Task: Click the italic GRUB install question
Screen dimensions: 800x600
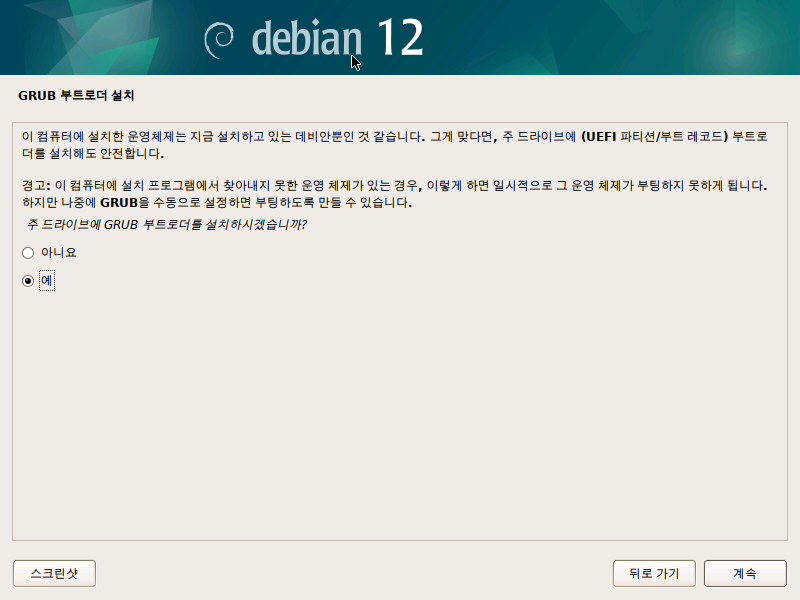Action: click(x=166, y=224)
